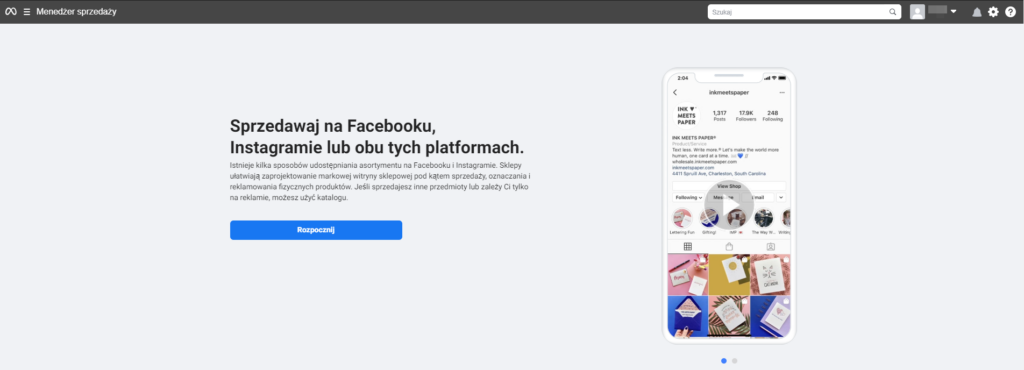This screenshot has height=370, width=1024.
Task: Click the back arrow in phone preview
Action: [675, 93]
